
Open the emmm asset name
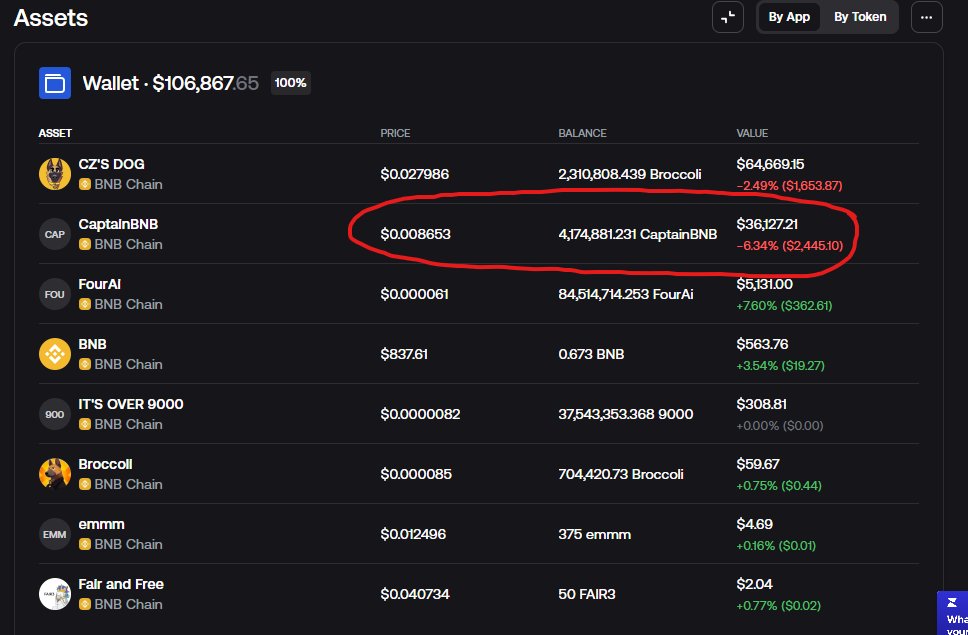click(101, 524)
